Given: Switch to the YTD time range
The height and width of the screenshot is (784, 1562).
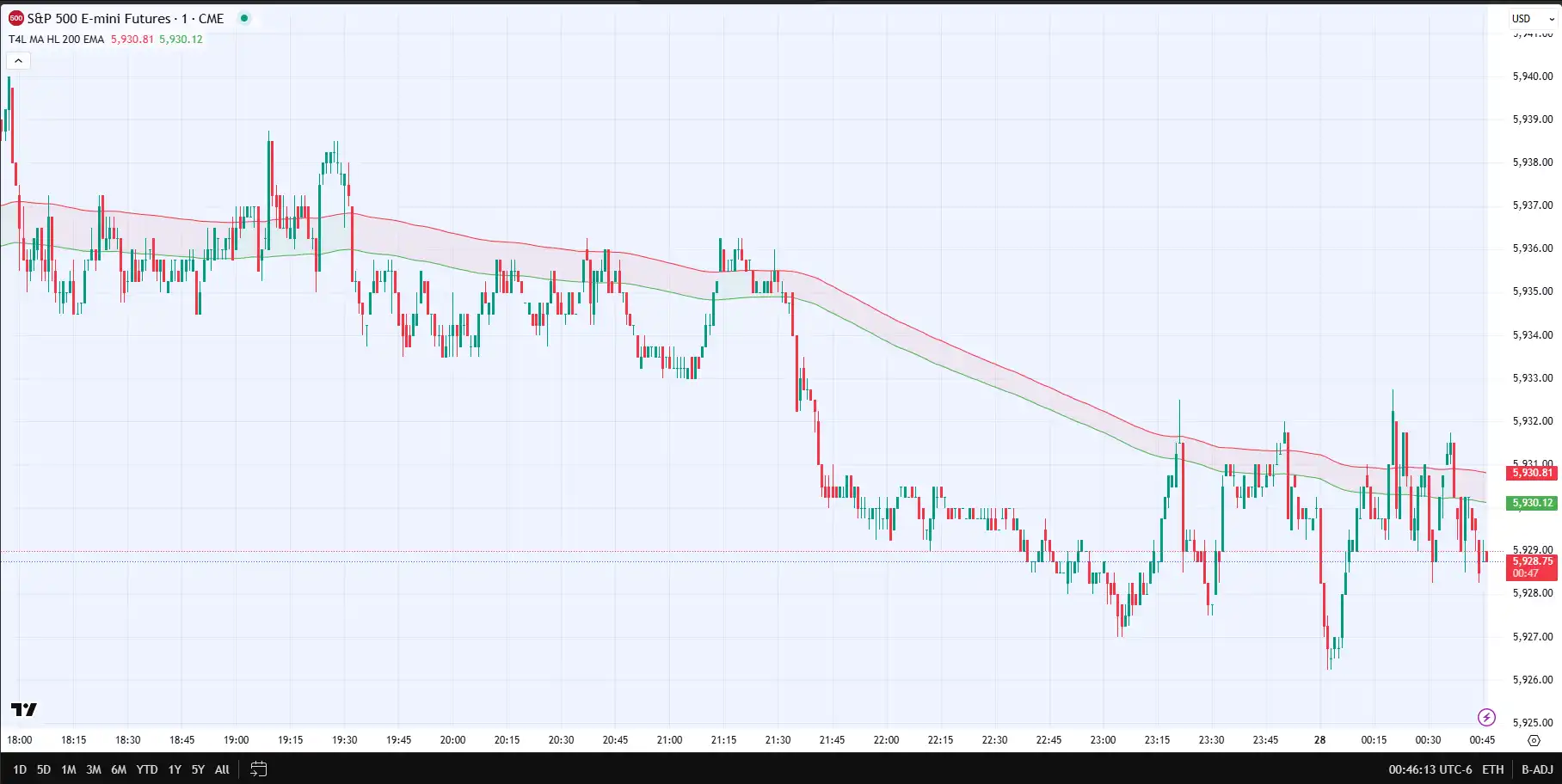Looking at the screenshot, I should click(147, 769).
